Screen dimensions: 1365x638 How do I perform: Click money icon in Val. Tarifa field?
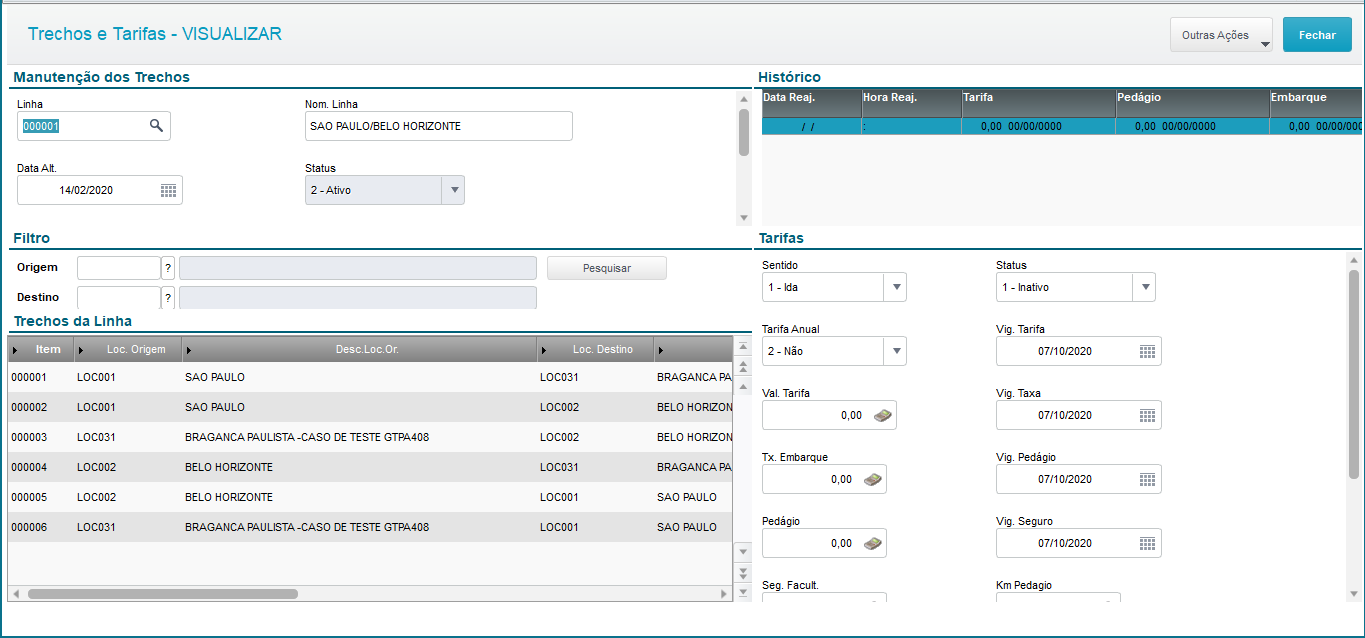click(x=883, y=415)
